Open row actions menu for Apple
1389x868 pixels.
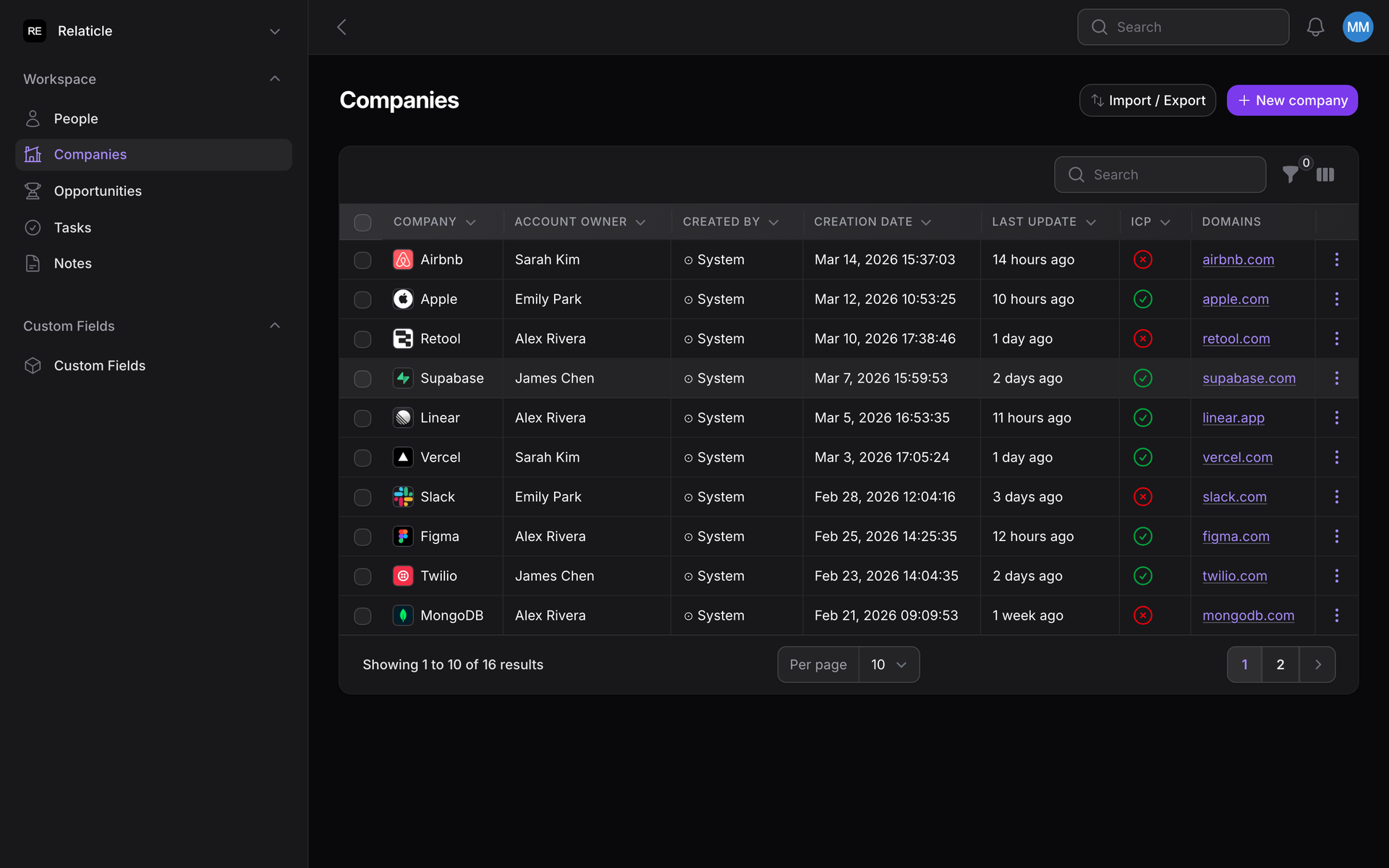1336,299
